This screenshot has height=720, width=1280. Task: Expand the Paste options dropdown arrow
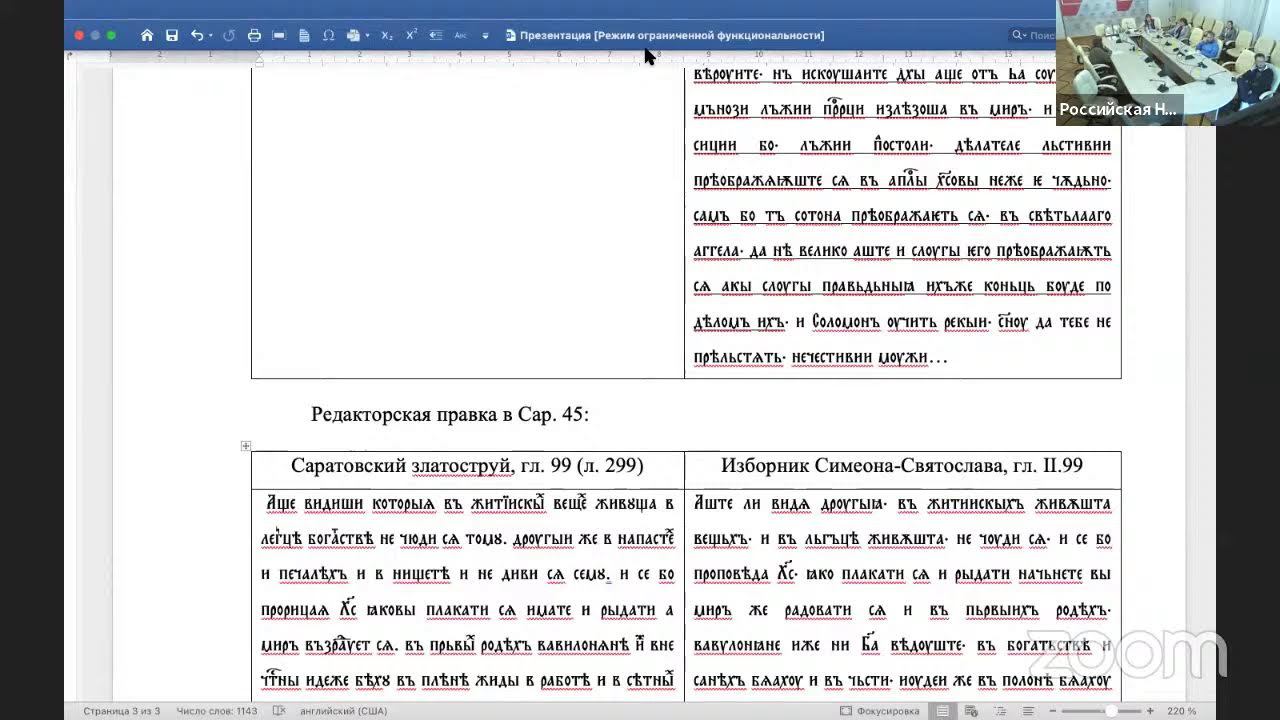pos(367,36)
